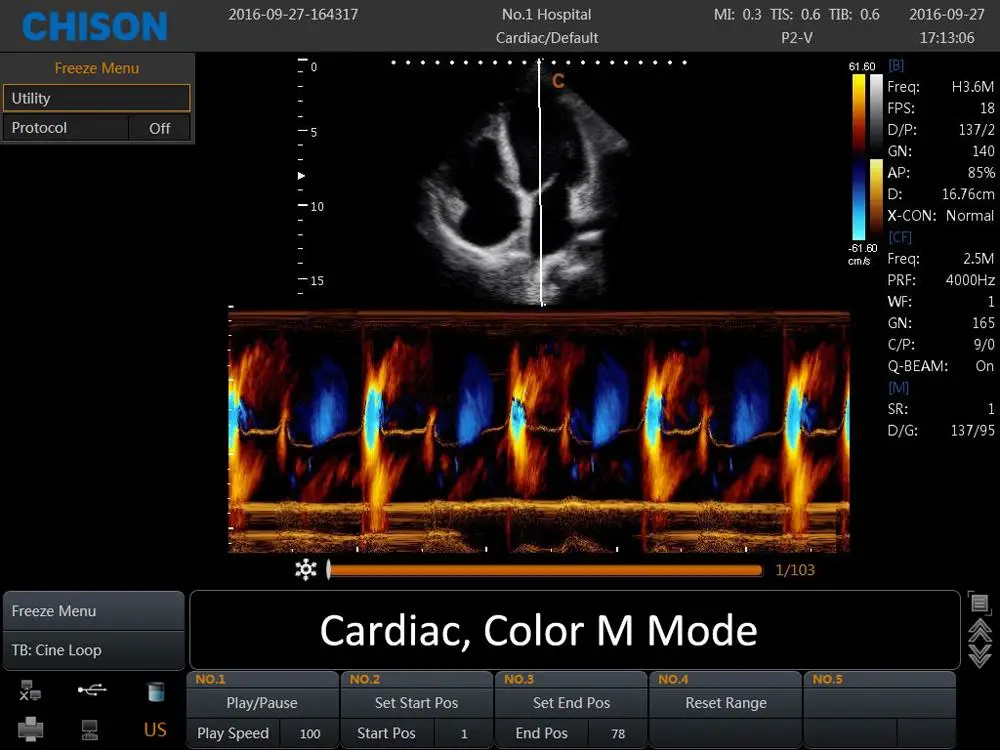Toggle the Protocol Off setting
Image resolution: width=1000 pixels, height=750 pixels.
tap(160, 128)
